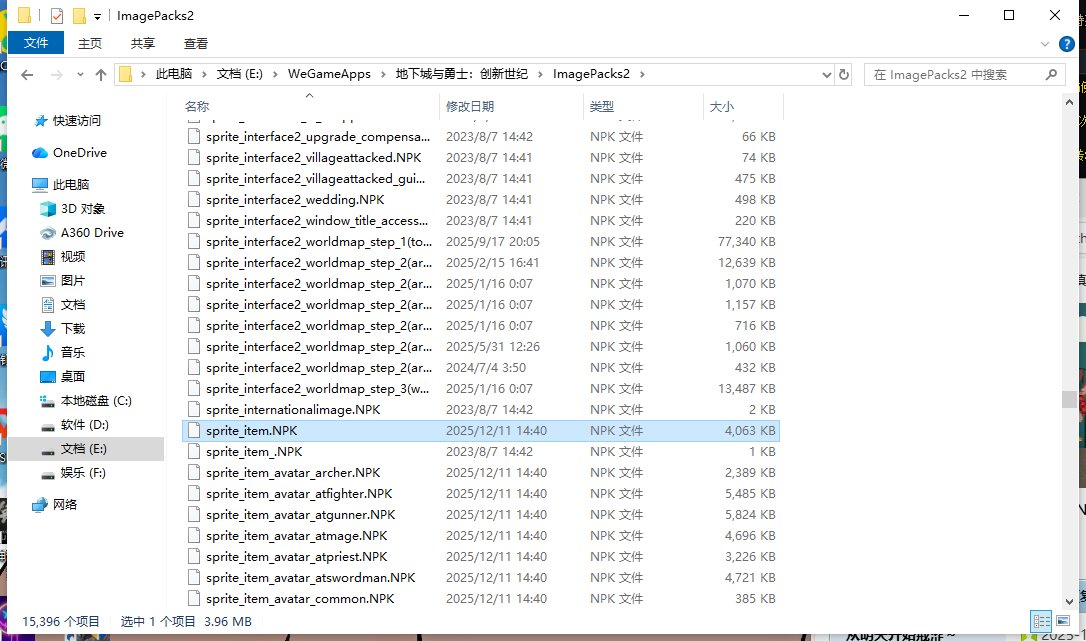Select OneDrive in the navigation pane
This screenshot has width=1086, height=641.
click(x=79, y=153)
